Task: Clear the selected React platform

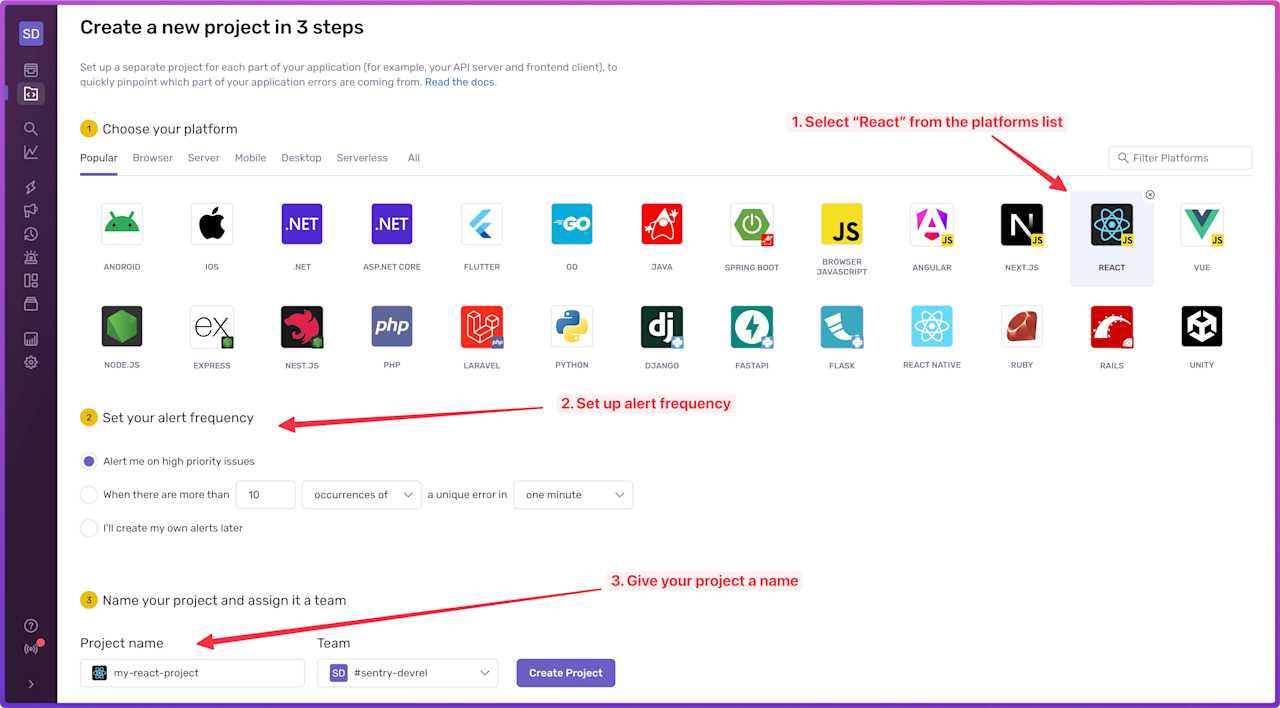Action: tap(1150, 194)
